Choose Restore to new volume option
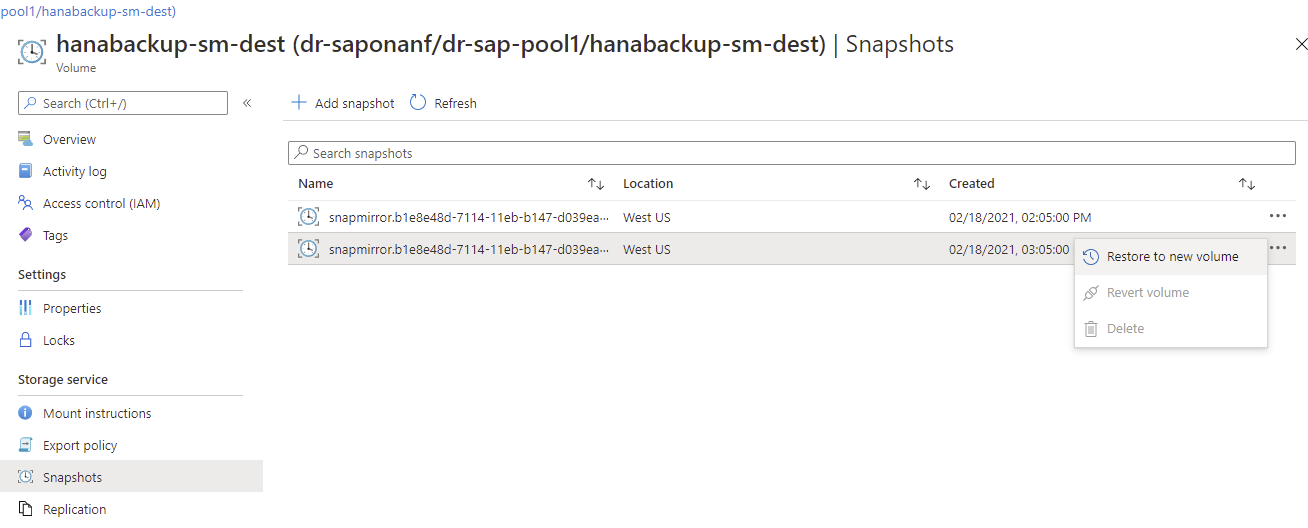The height and width of the screenshot is (528, 1308). click(1172, 257)
